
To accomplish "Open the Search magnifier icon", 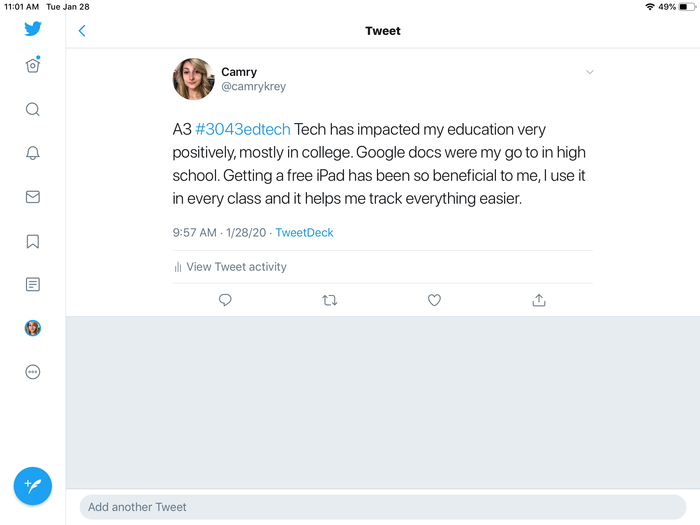I will click(x=33, y=110).
